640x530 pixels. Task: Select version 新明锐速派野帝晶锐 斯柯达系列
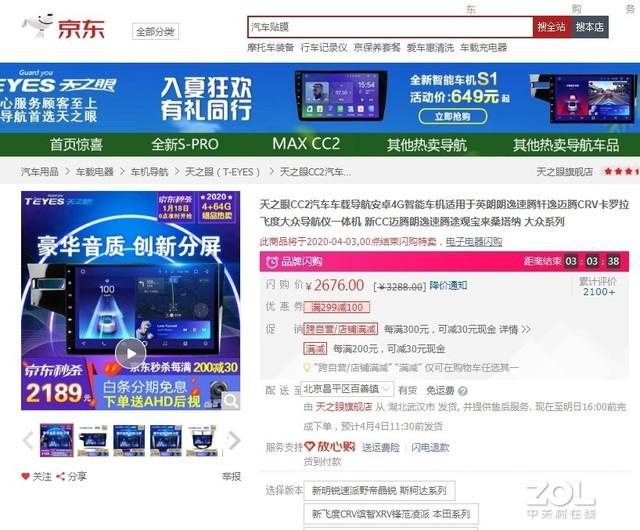pos(379,490)
